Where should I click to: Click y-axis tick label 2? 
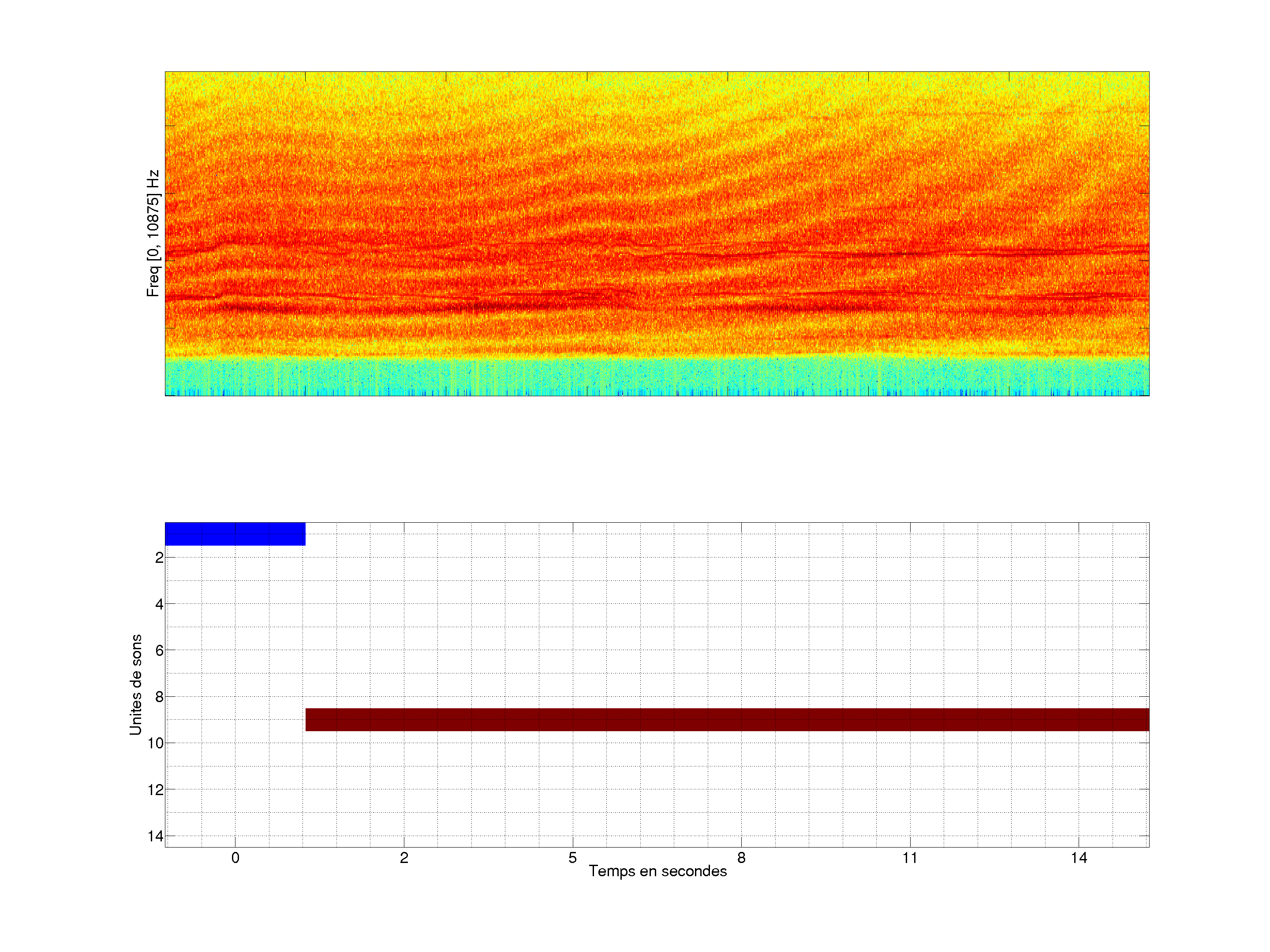tap(159, 558)
